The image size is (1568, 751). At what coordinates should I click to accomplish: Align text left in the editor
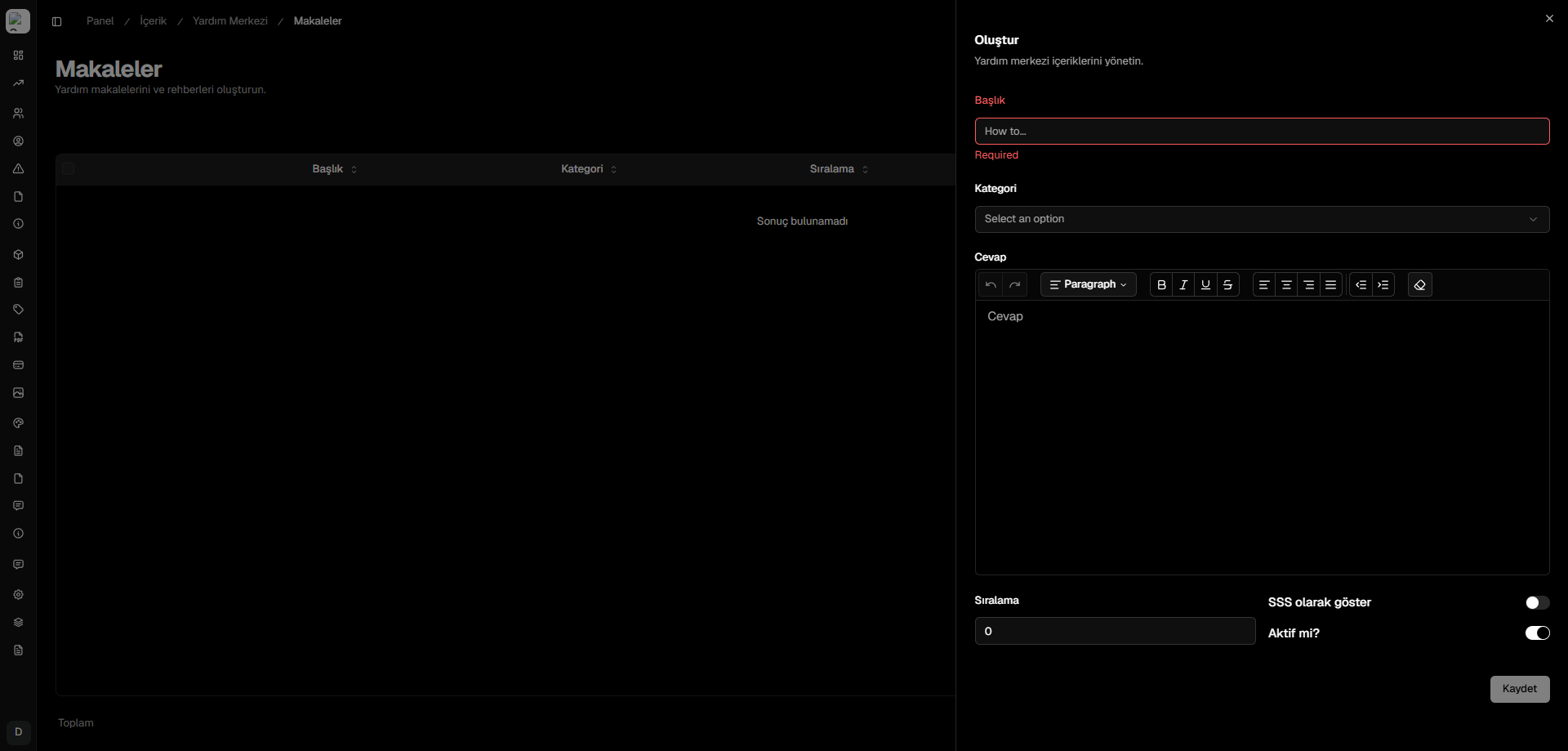[1264, 284]
